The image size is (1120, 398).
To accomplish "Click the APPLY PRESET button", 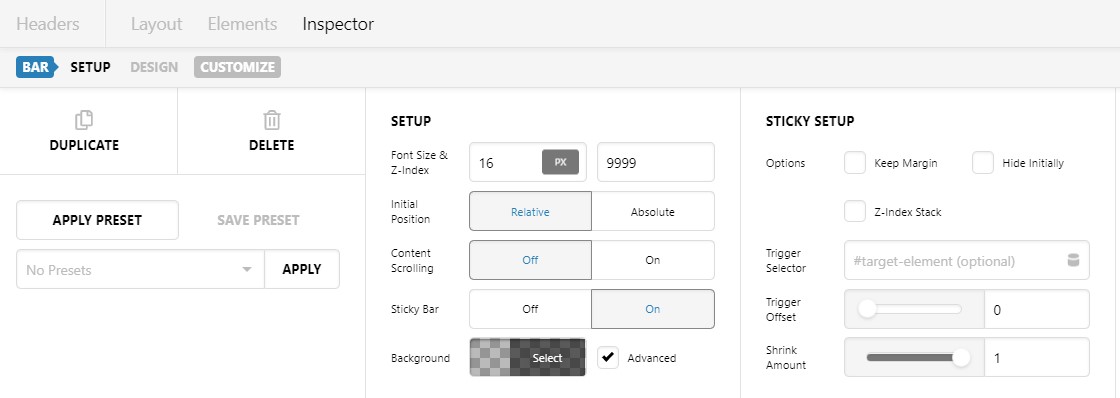I will click(97, 220).
